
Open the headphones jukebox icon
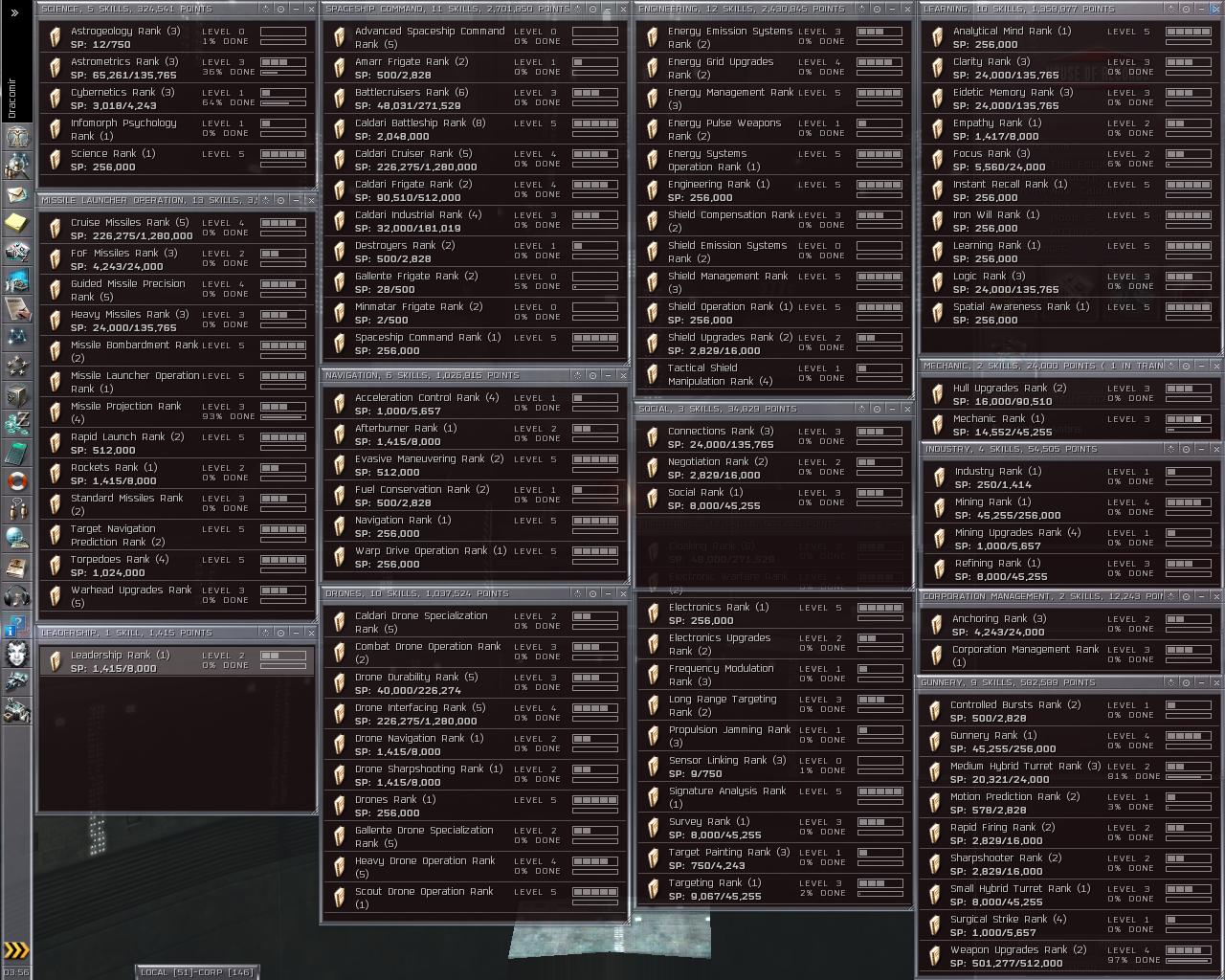16,596
